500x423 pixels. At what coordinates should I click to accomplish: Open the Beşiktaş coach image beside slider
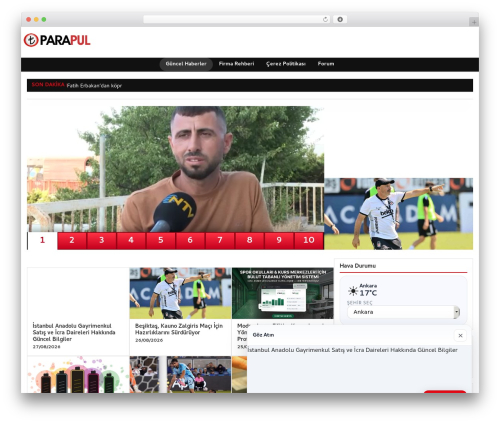[x=399, y=214]
